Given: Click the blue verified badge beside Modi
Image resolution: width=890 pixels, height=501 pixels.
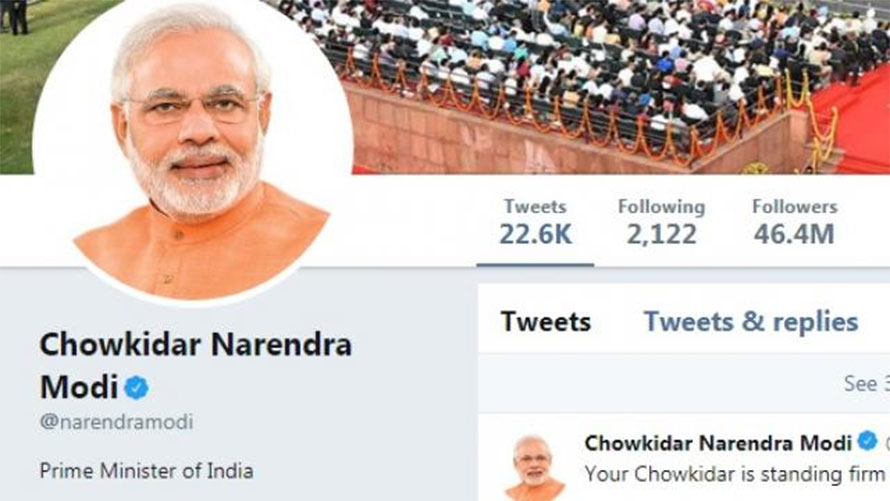Looking at the screenshot, I should [137, 388].
